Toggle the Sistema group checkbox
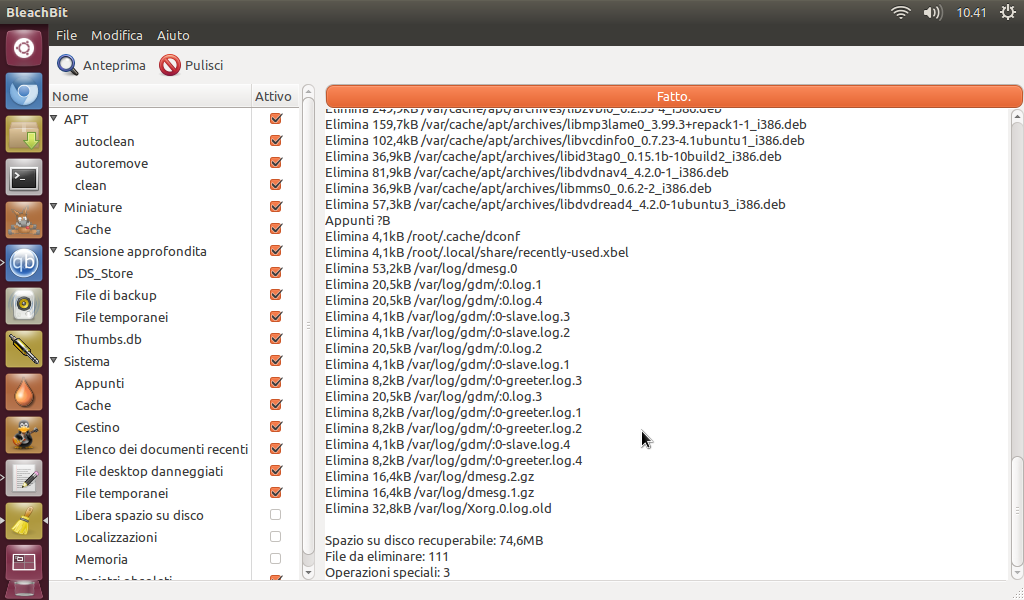This screenshot has height=600, width=1024. 276,361
